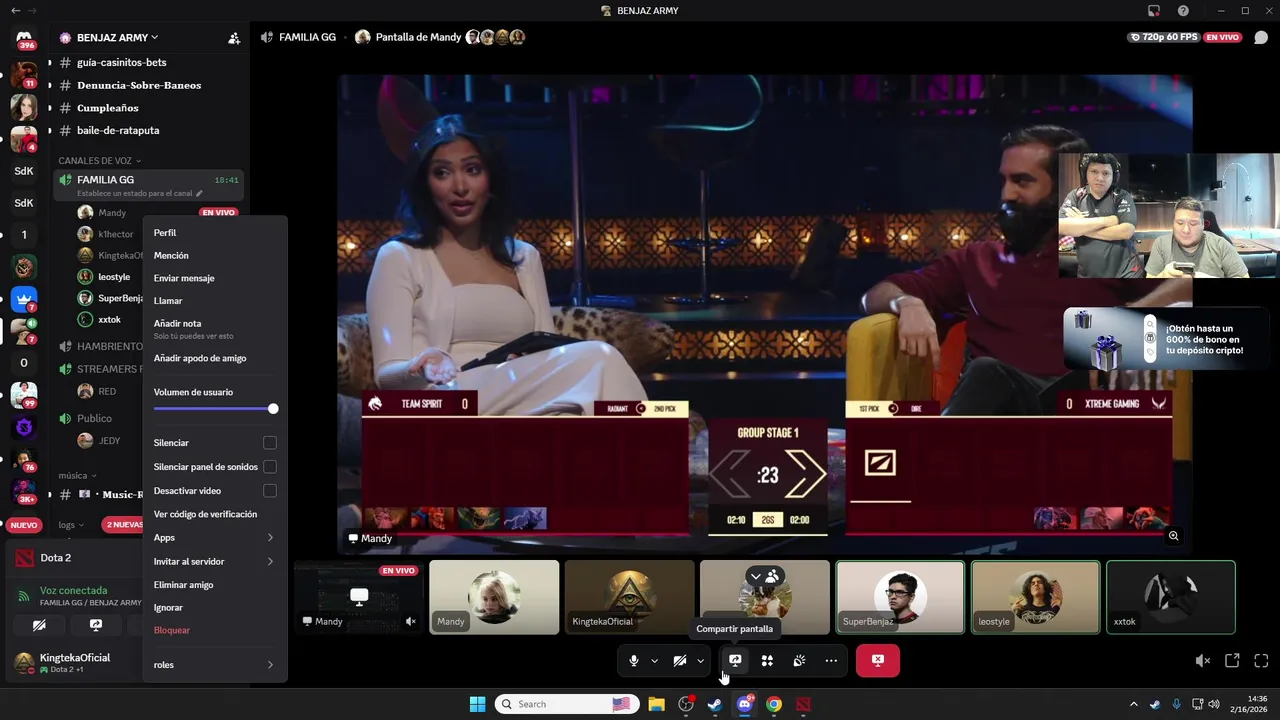
Task: Check Silenciar panel de sonidos checkbox
Action: (270, 467)
